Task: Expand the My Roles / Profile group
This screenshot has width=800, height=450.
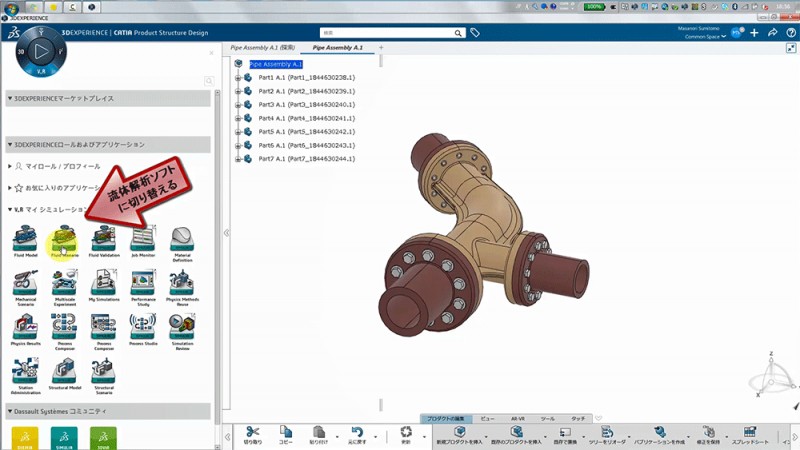Action: click(x=10, y=166)
